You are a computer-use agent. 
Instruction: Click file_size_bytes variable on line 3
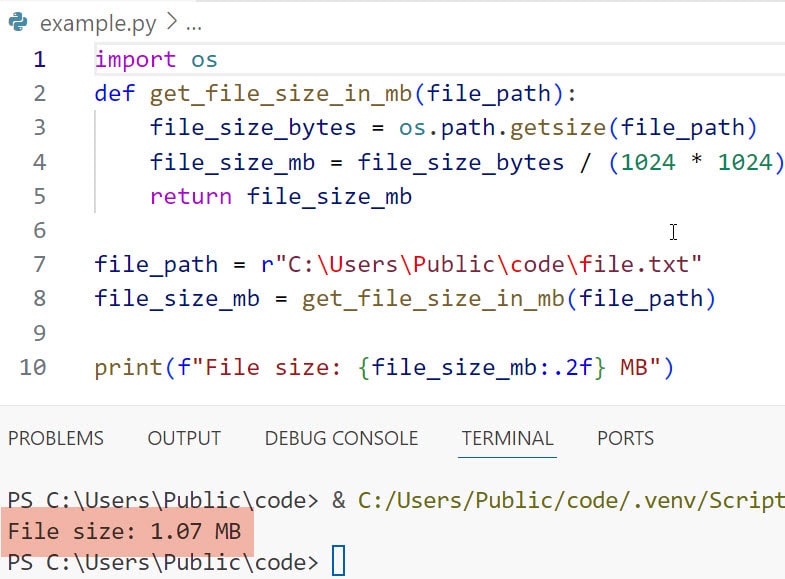coord(253,128)
